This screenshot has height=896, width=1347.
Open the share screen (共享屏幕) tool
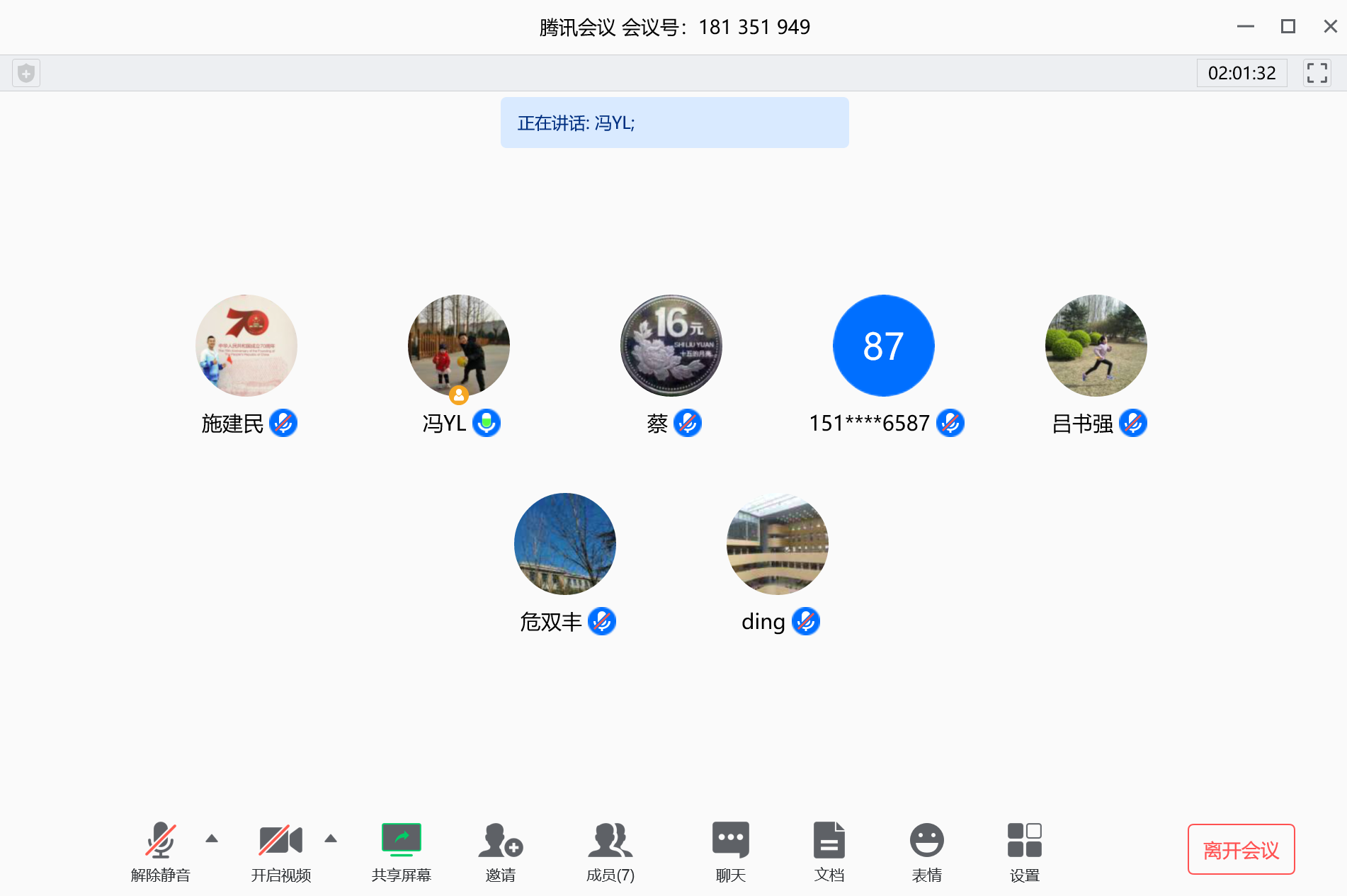point(401,851)
